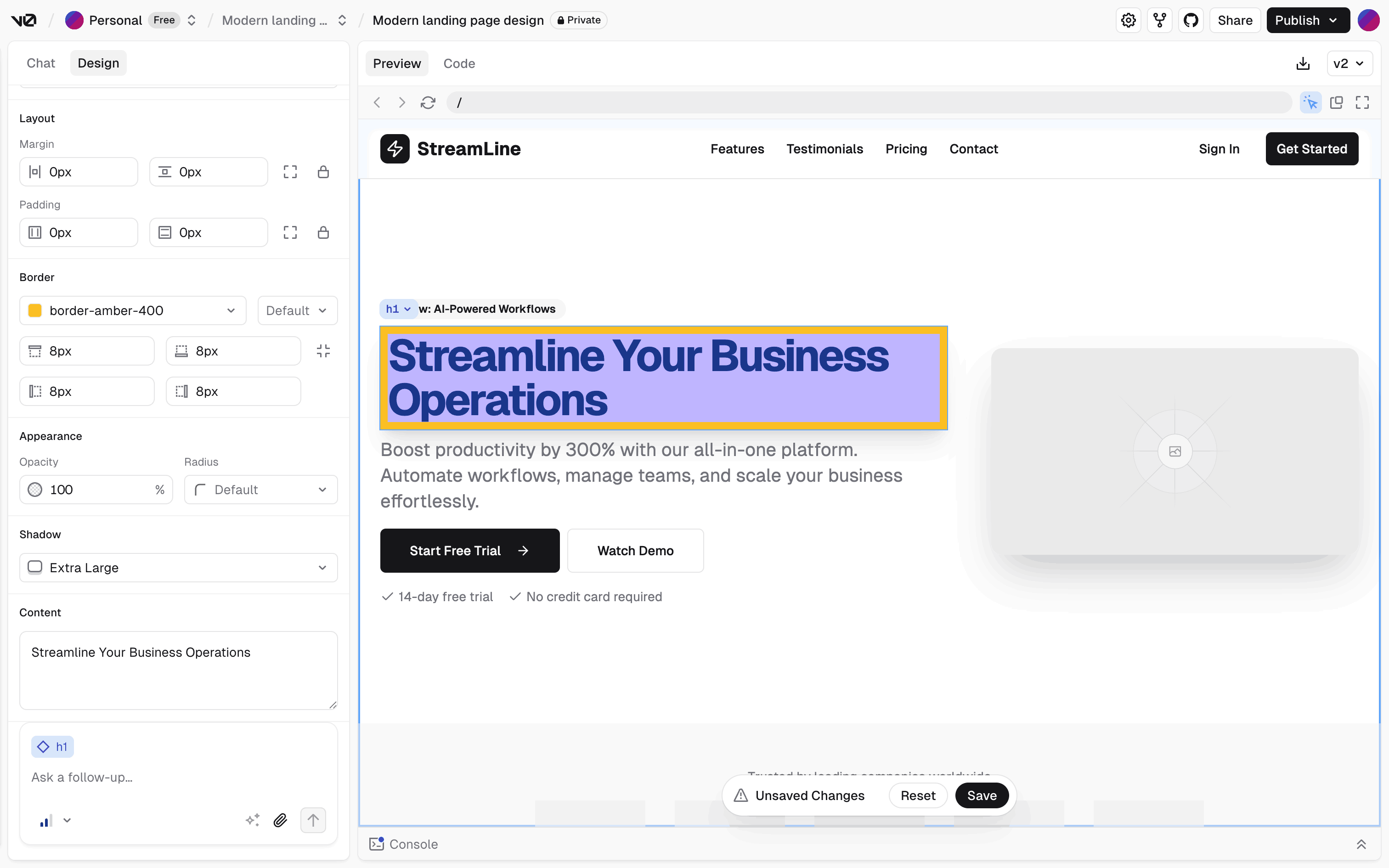Switch to the Chat tab
This screenshot has width=1389, height=868.
tap(41, 63)
